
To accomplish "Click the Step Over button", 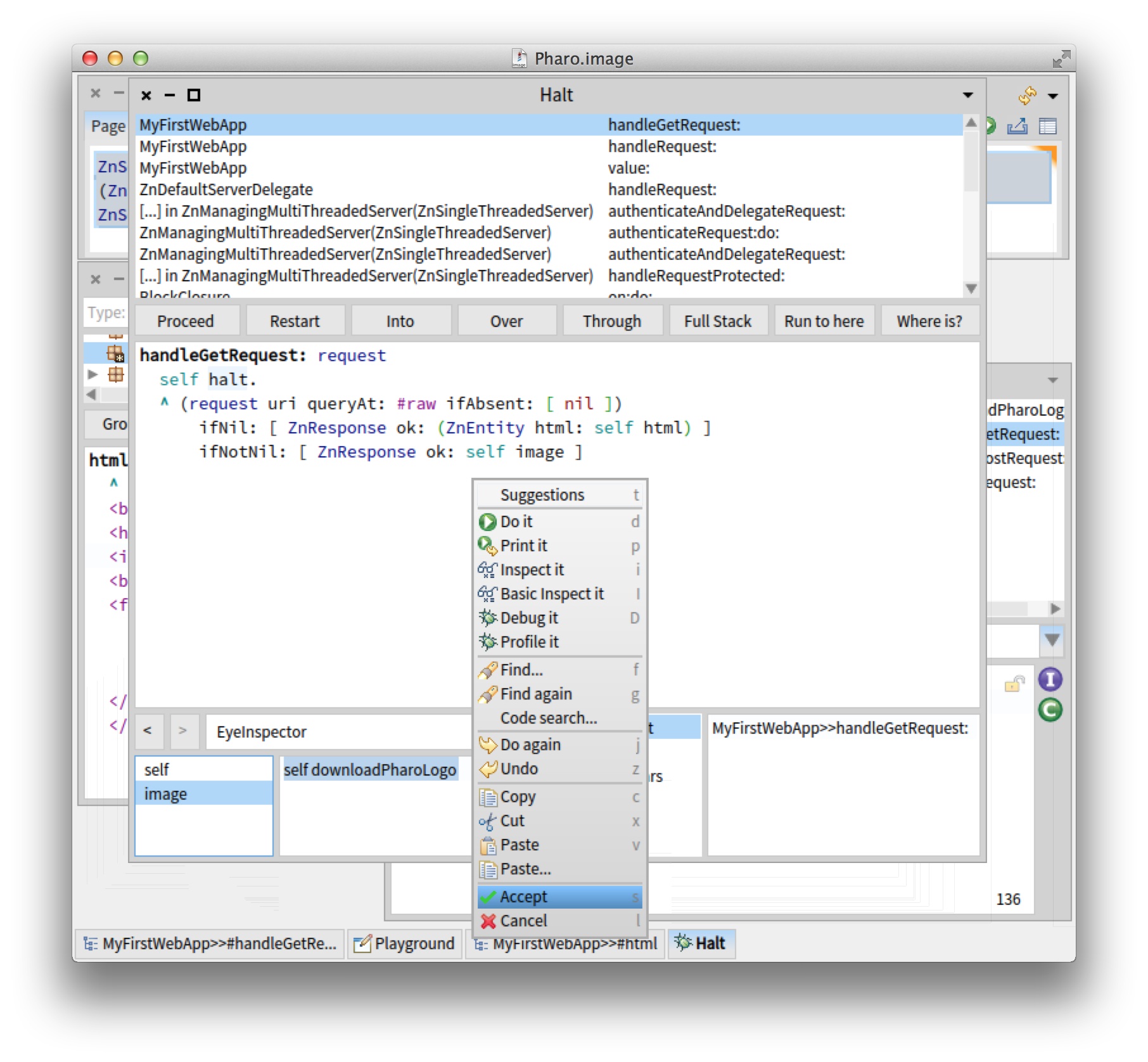I will 506,321.
